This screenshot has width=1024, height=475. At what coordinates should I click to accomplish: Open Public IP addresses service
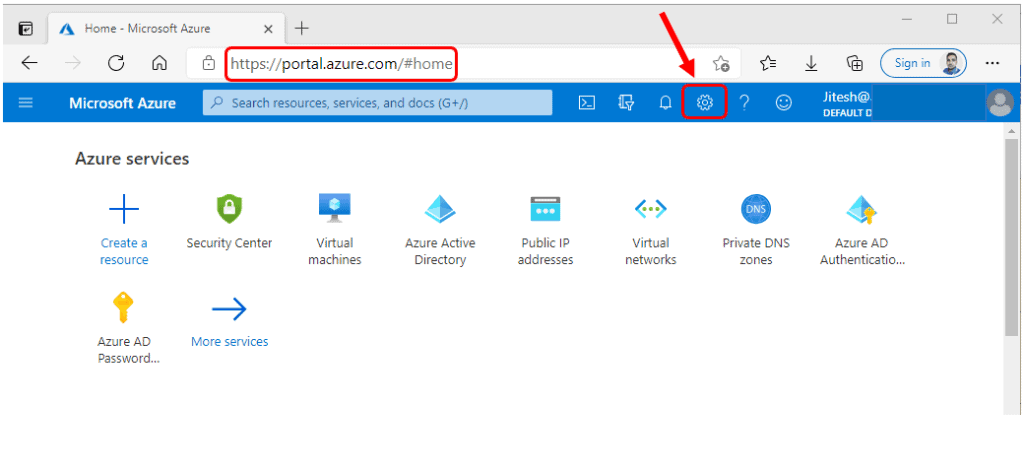[x=546, y=230]
